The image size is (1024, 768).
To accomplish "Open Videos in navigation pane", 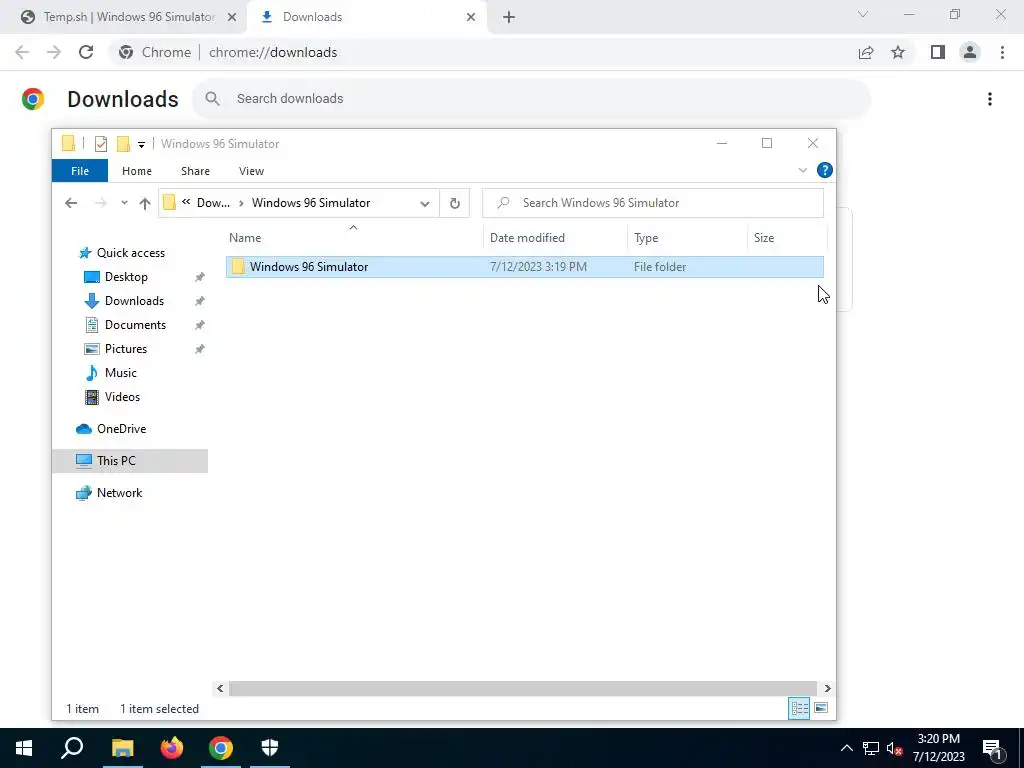I will click(x=122, y=397).
